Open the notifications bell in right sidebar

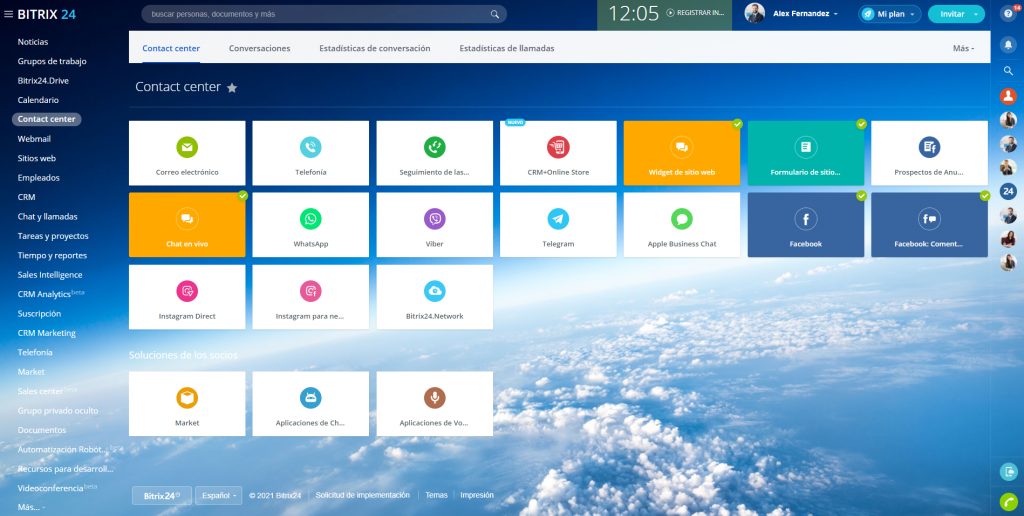1008,46
